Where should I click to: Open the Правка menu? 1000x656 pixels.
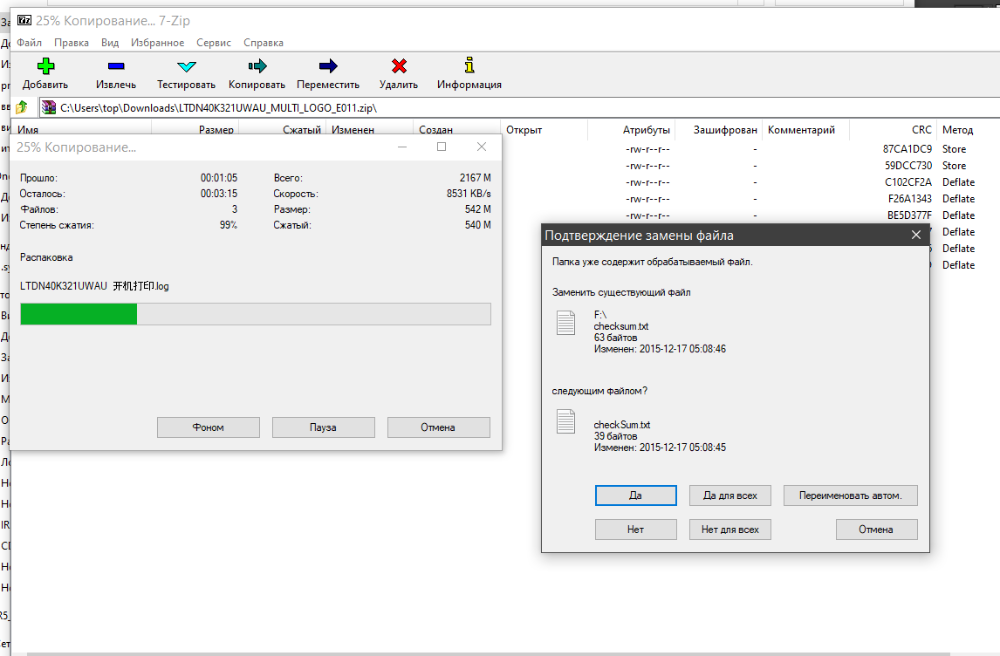(x=71, y=43)
